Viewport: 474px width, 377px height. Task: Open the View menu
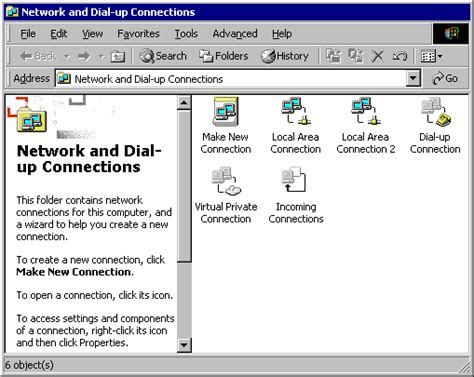point(93,34)
